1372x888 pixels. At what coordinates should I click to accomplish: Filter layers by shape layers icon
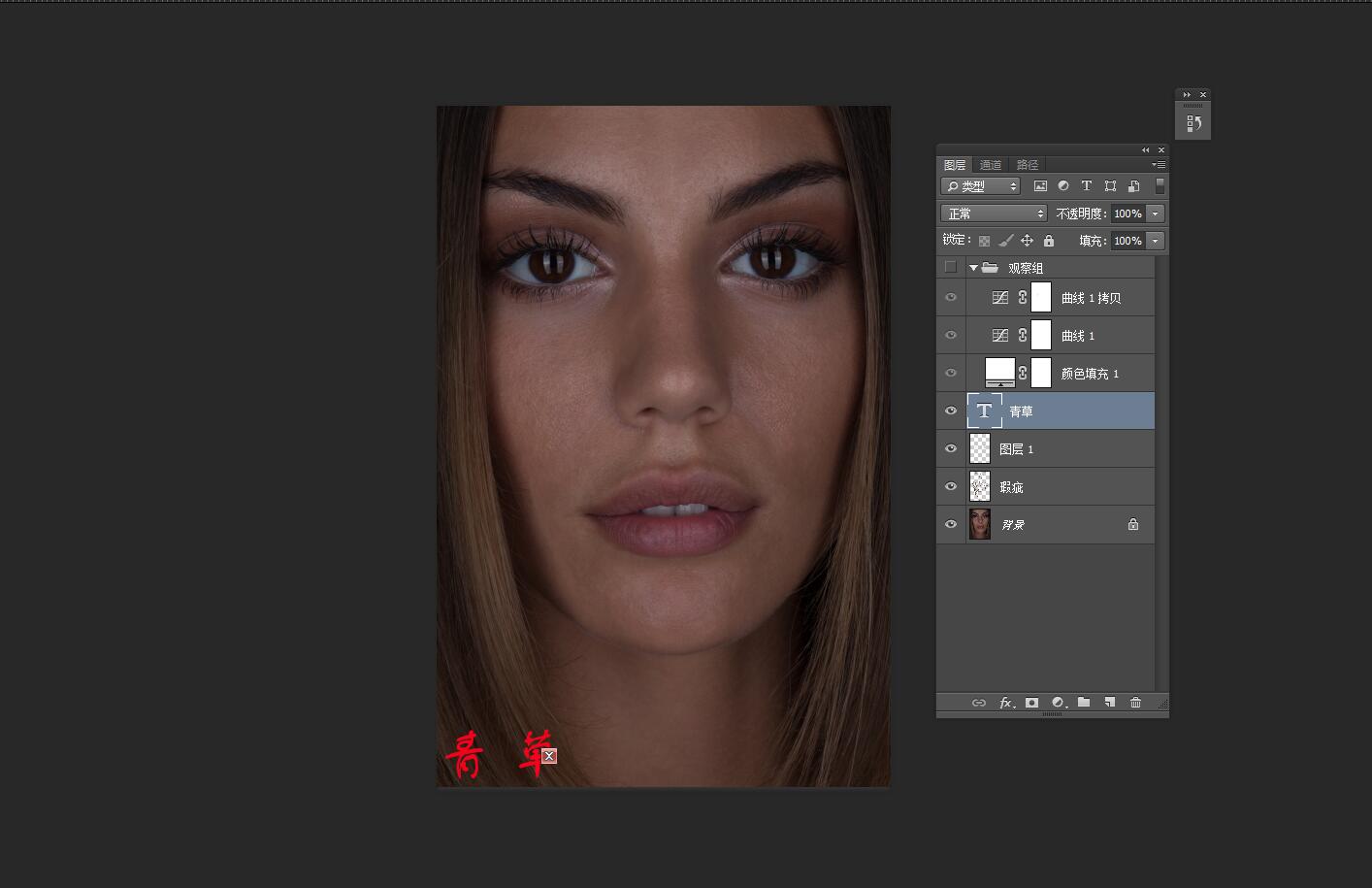point(1110,186)
